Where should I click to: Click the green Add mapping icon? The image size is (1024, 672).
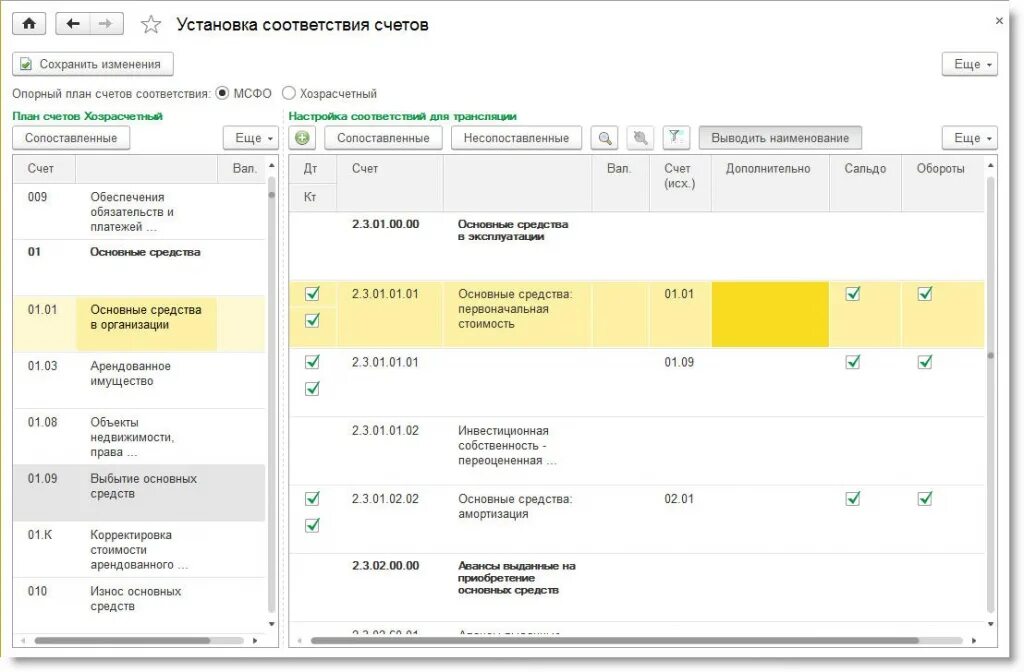pos(301,138)
